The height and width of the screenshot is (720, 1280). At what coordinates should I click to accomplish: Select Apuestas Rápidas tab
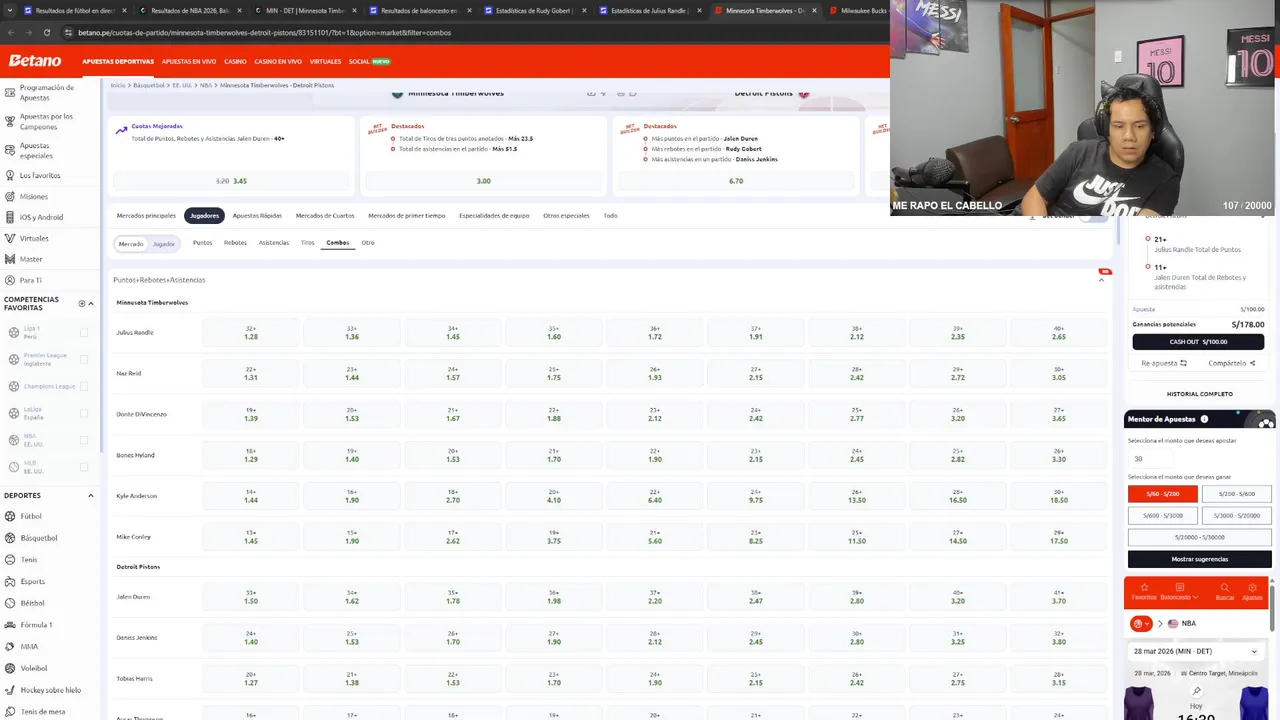(x=257, y=215)
